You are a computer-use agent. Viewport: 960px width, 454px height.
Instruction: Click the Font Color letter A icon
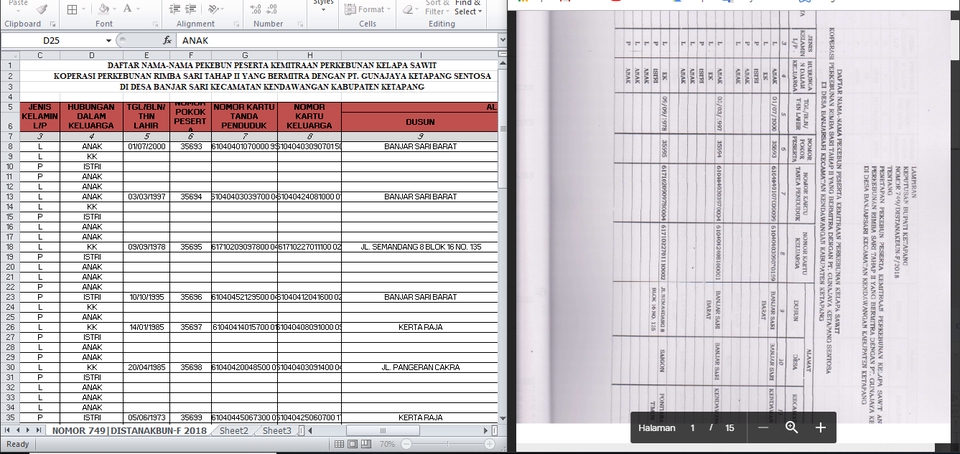[x=127, y=9]
